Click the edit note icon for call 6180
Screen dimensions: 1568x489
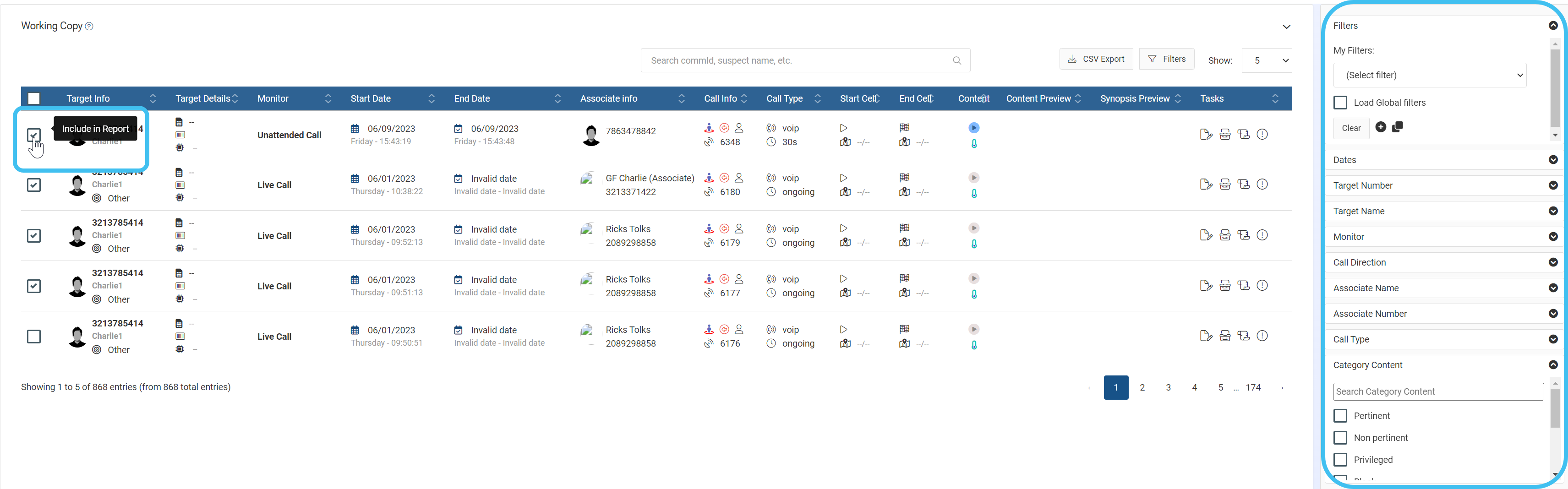[1205, 184]
